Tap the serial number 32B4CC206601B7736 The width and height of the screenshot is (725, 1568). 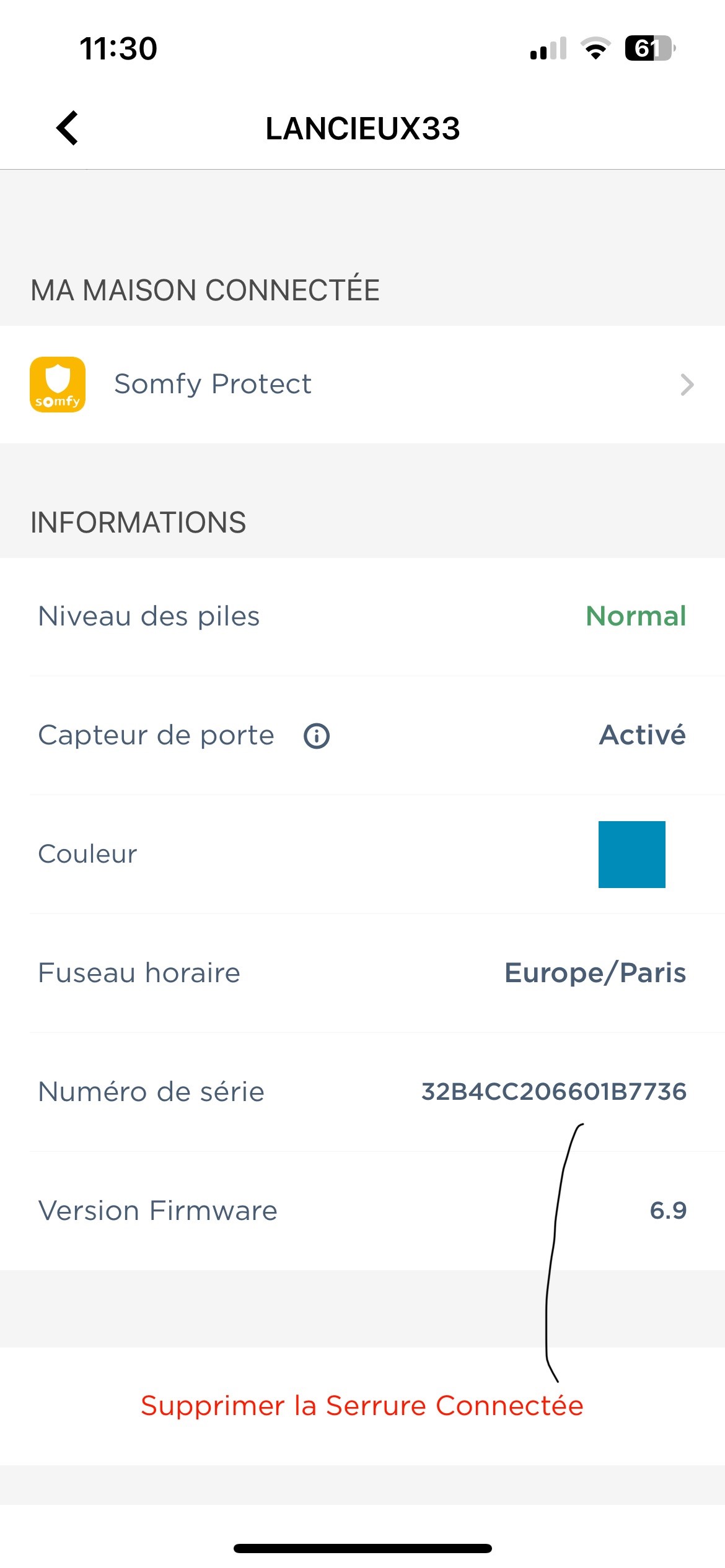[553, 1092]
